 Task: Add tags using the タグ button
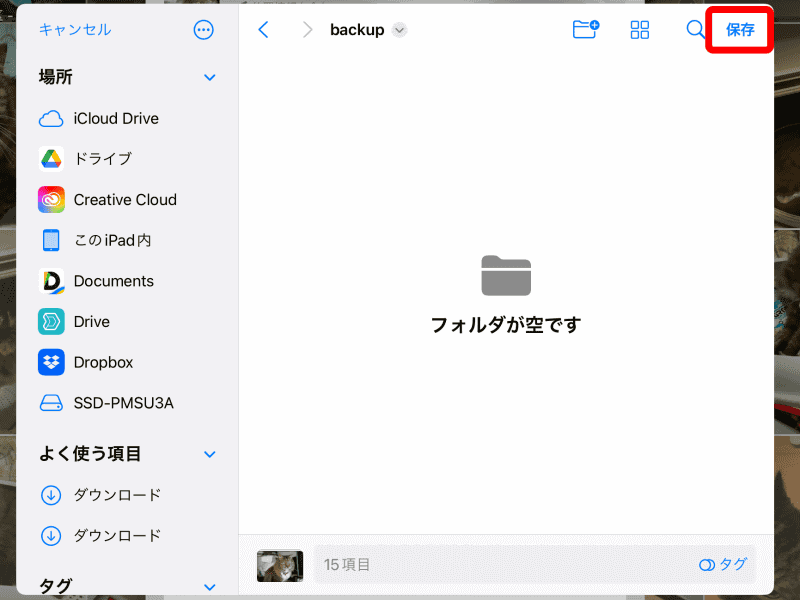coord(722,564)
